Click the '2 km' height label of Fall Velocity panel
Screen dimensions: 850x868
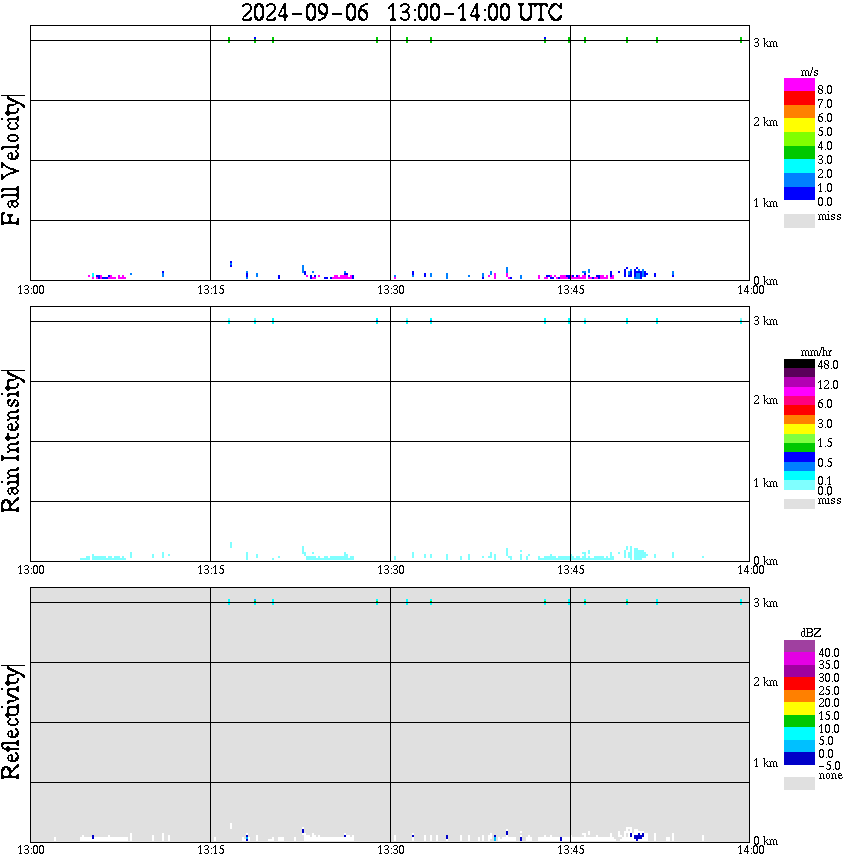pyautogui.click(x=765, y=122)
